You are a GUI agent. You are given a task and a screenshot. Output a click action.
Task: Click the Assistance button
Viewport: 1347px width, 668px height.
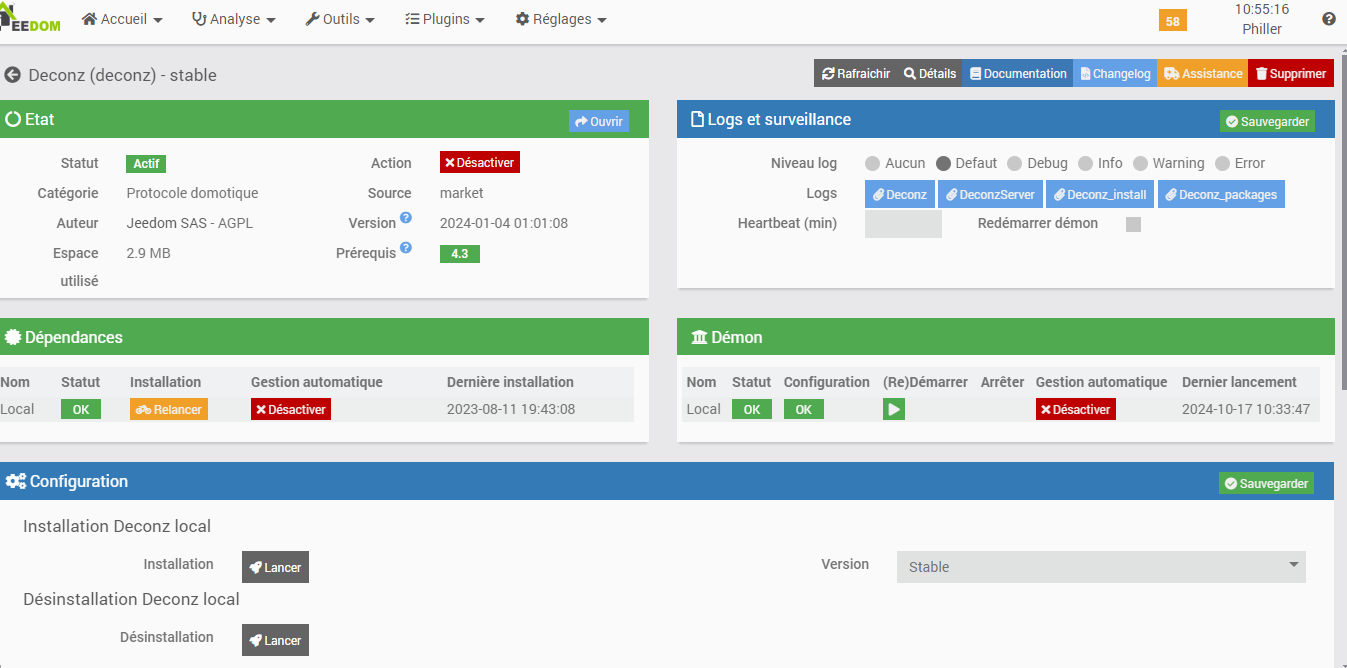click(1203, 73)
